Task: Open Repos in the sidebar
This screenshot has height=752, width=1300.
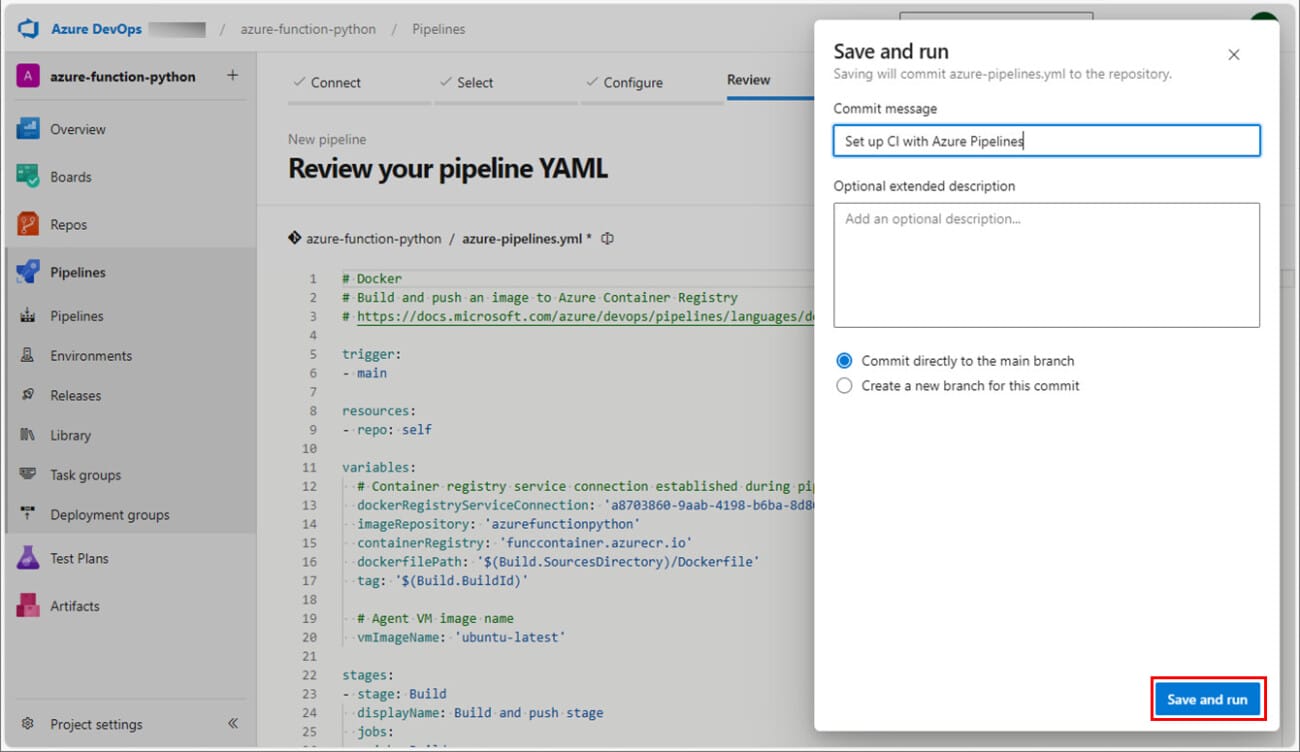Action: (x=69, y=225)
